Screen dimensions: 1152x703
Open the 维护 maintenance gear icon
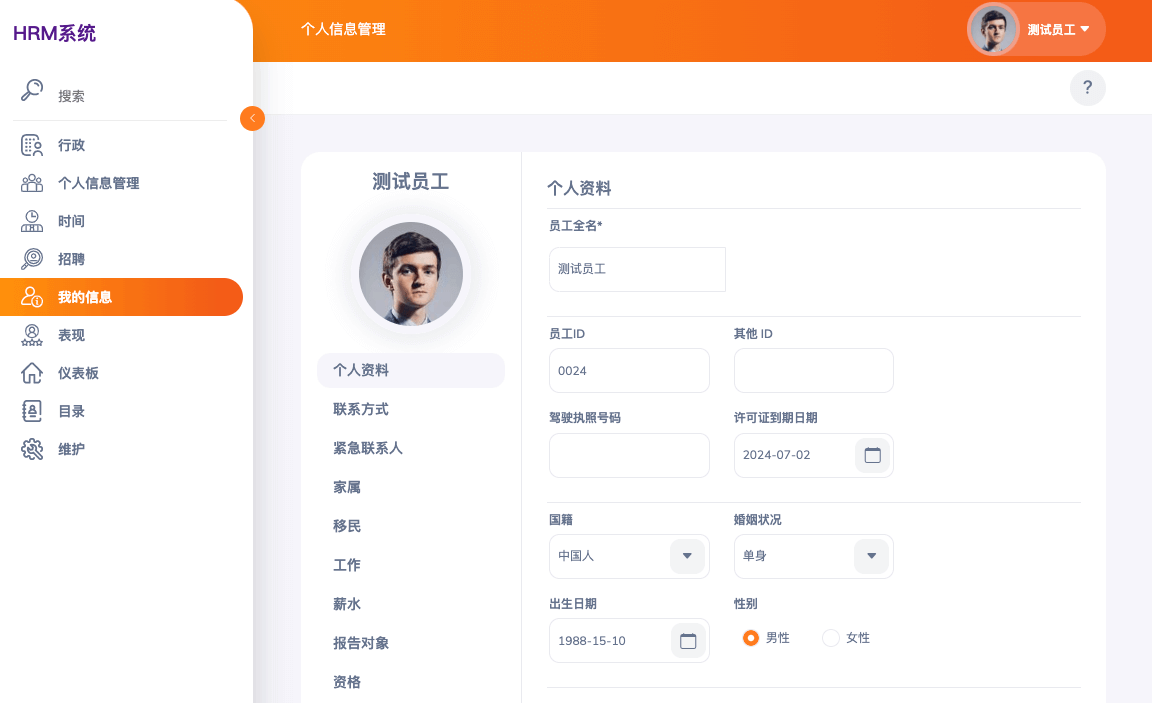tap(32, 449)
